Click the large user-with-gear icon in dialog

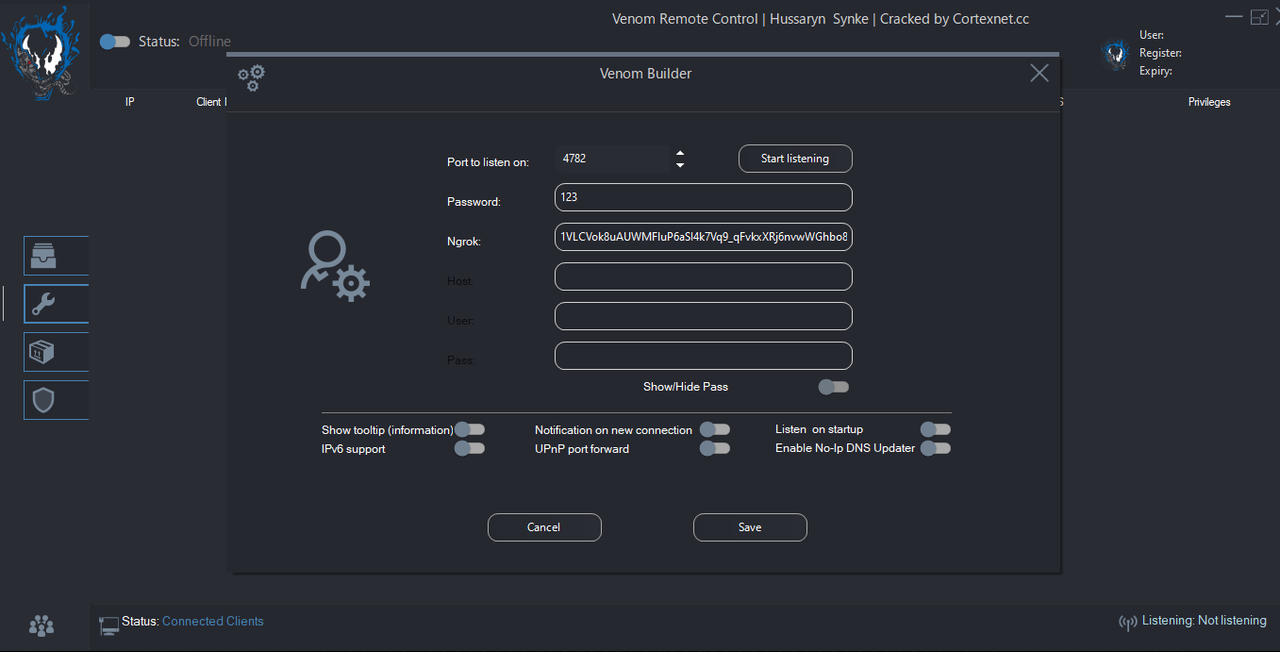[335, 266]
